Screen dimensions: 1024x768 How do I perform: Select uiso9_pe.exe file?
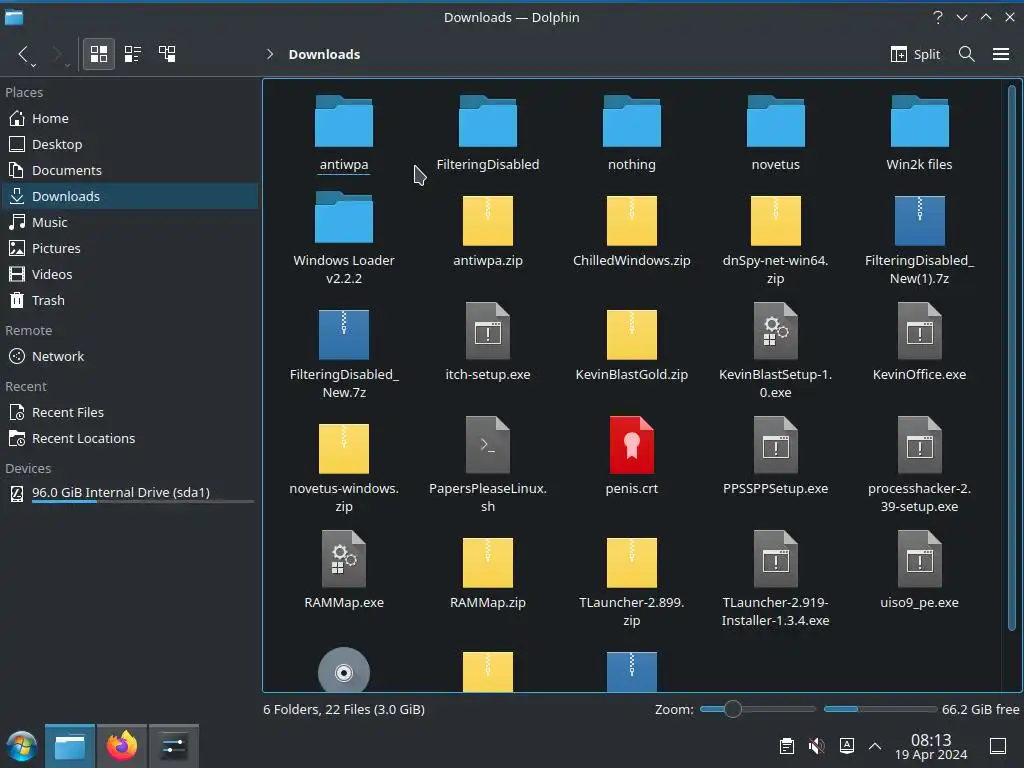tap(920, 569)
